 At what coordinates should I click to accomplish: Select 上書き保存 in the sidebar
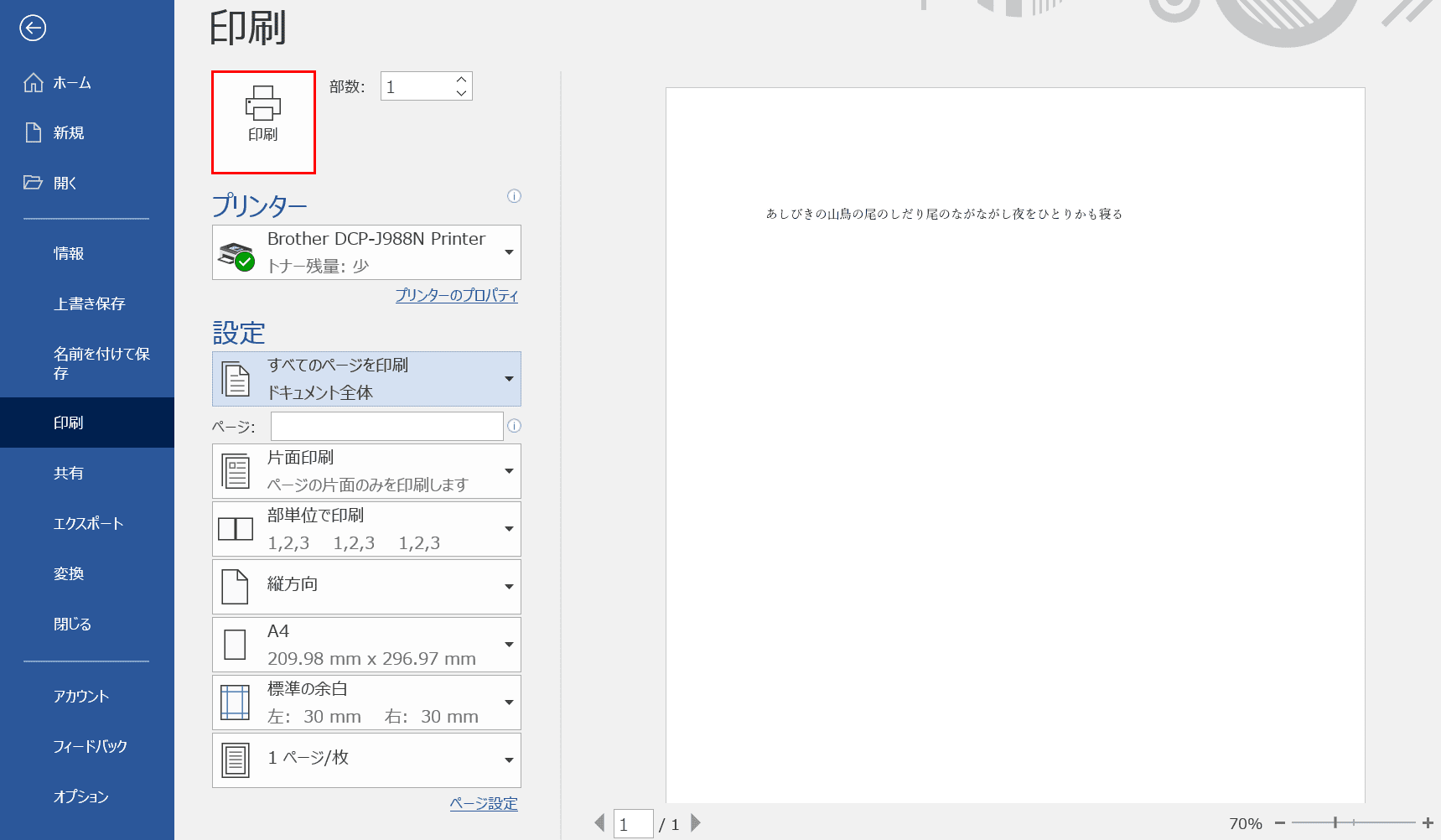pos(87,303)
